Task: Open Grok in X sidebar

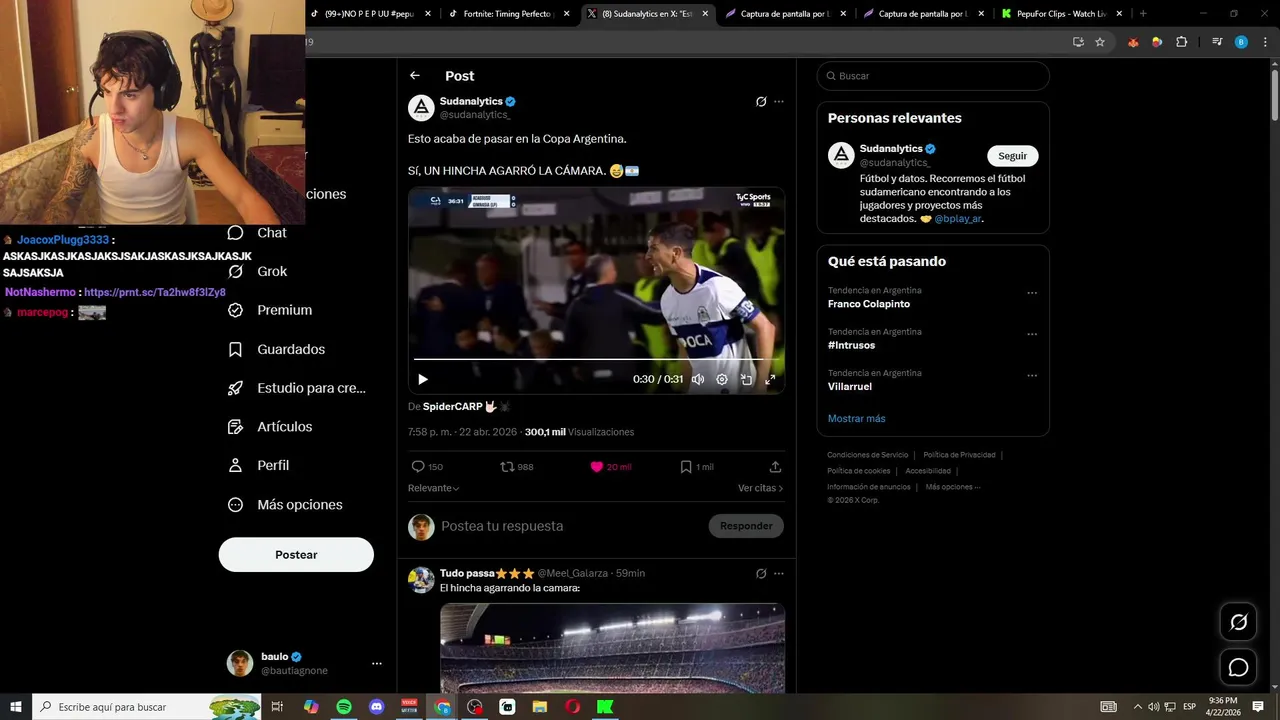Action: (x=258, y=272)
